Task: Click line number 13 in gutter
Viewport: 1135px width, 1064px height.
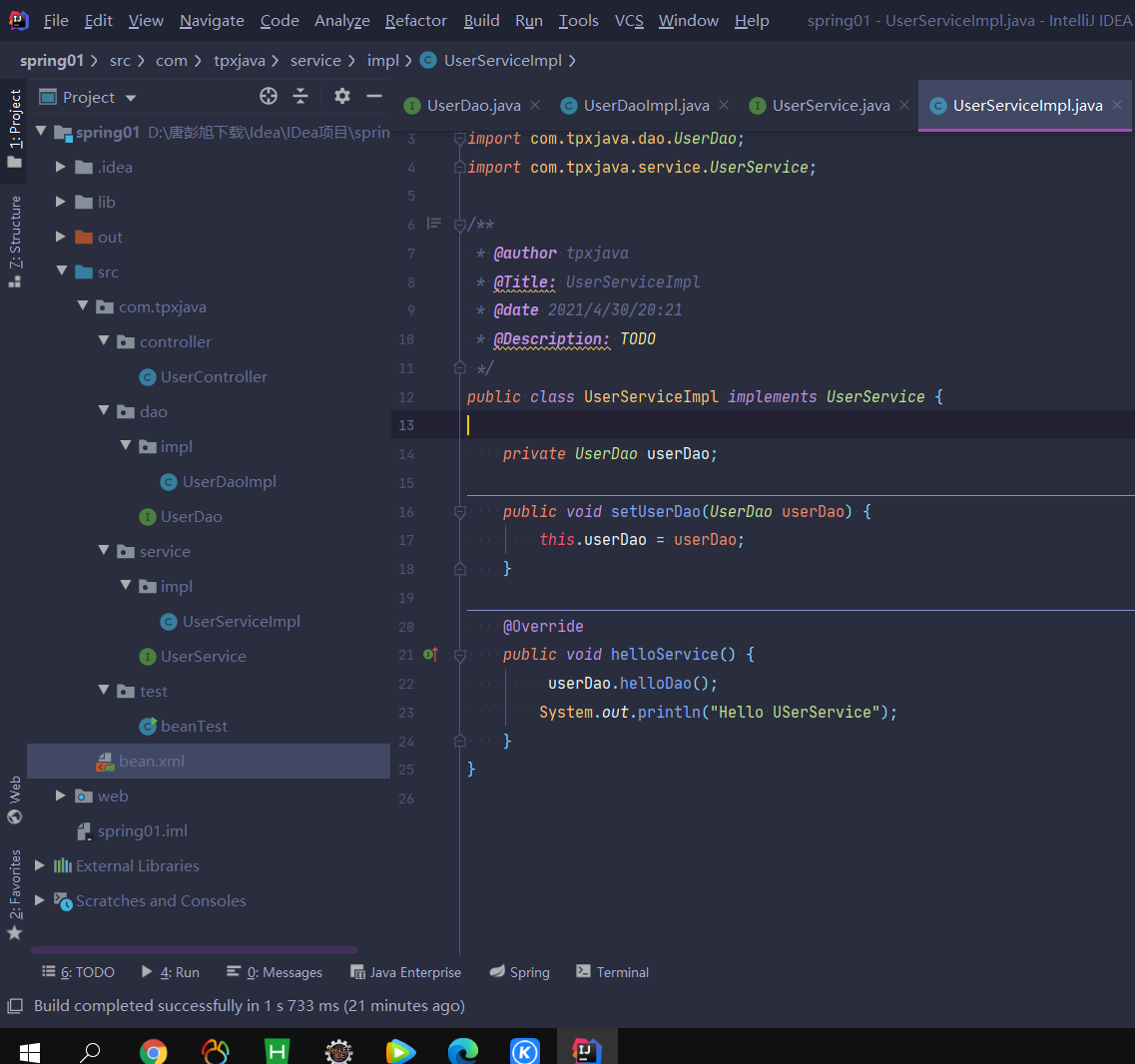Action: [x=405, y=425]
